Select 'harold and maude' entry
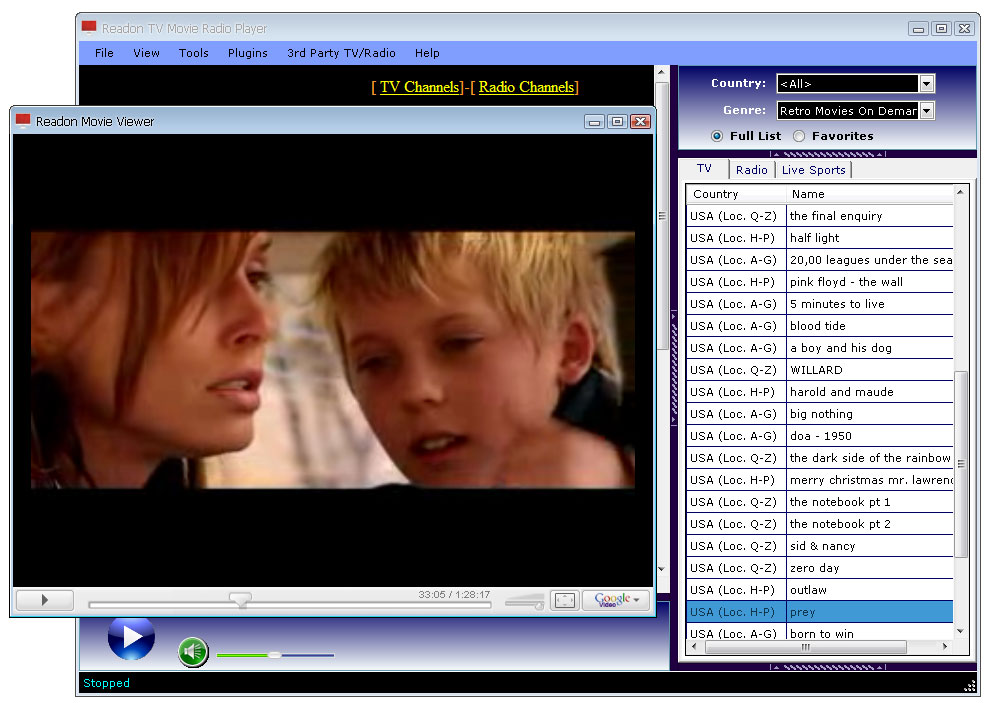This screenshot has width=985, height=703. (820, 392)
